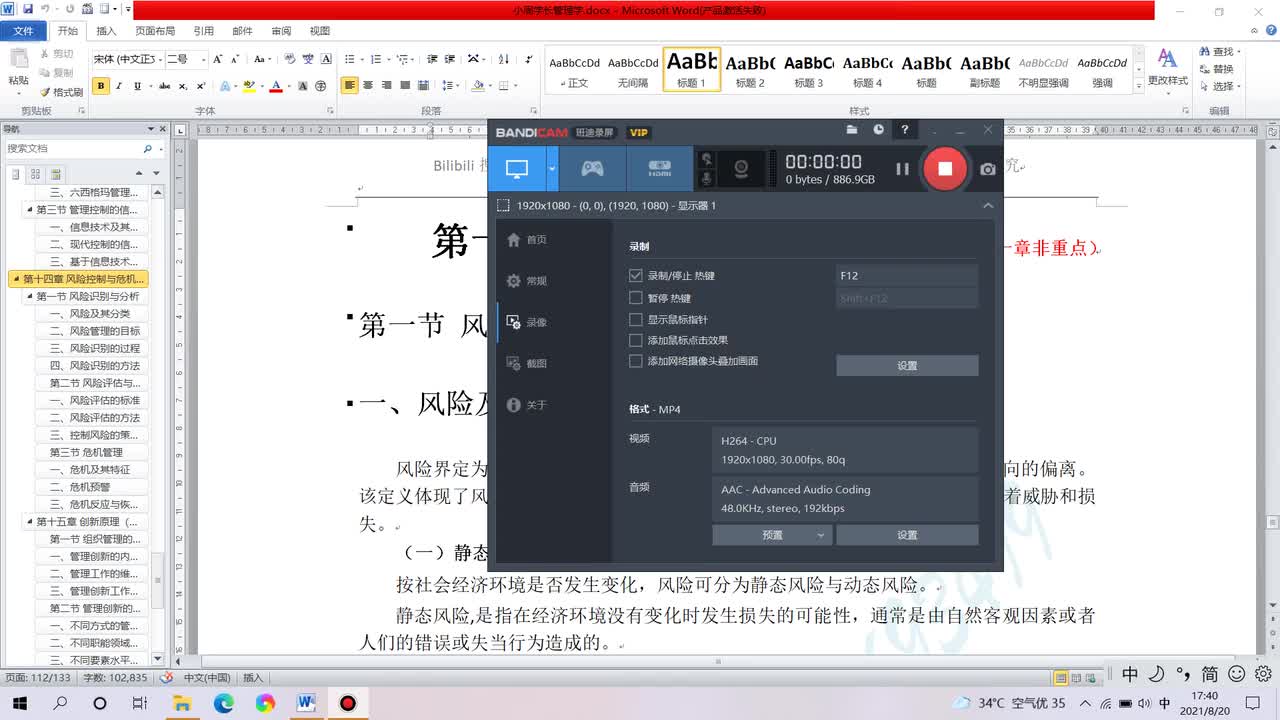Enable 添加鼠标点击效果 checkbox
Image resolution: width=1280 pixels, height=720 pixels.
[635, 340]
